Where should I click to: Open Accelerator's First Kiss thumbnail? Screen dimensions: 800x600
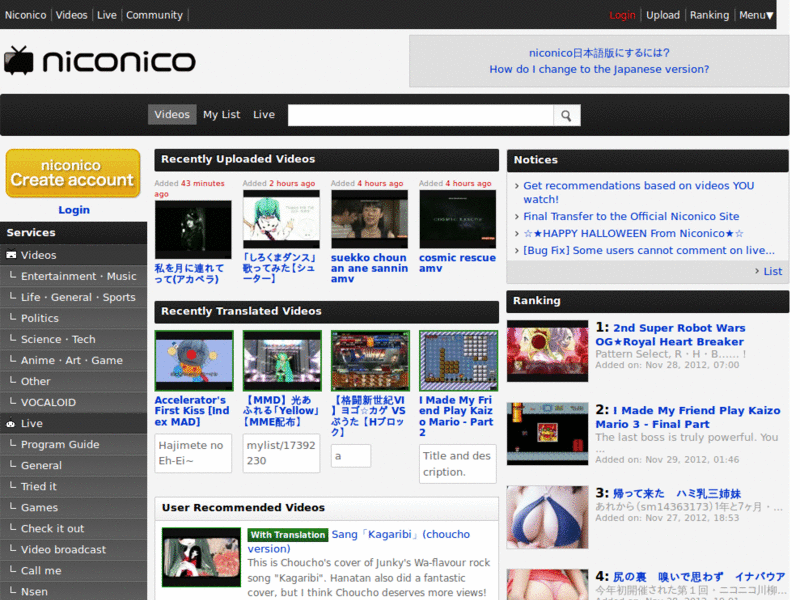(194, 361)
